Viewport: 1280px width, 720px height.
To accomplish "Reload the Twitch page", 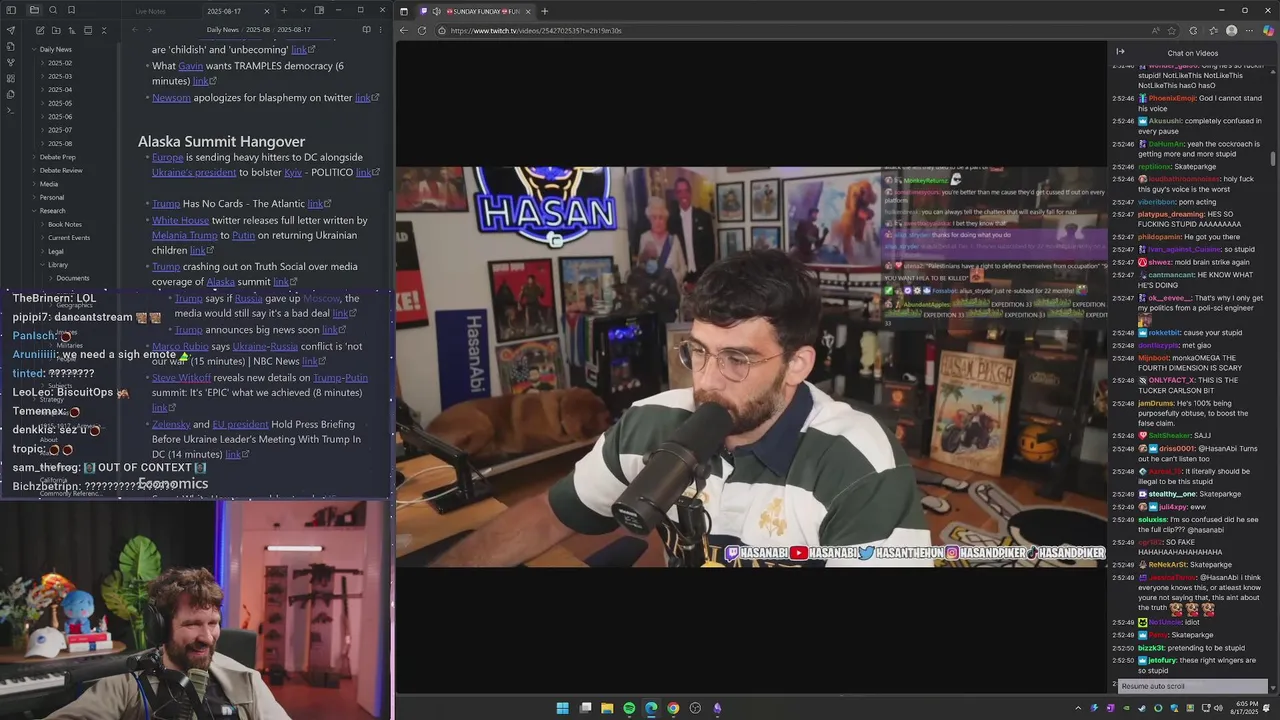I will click(422, 30).
